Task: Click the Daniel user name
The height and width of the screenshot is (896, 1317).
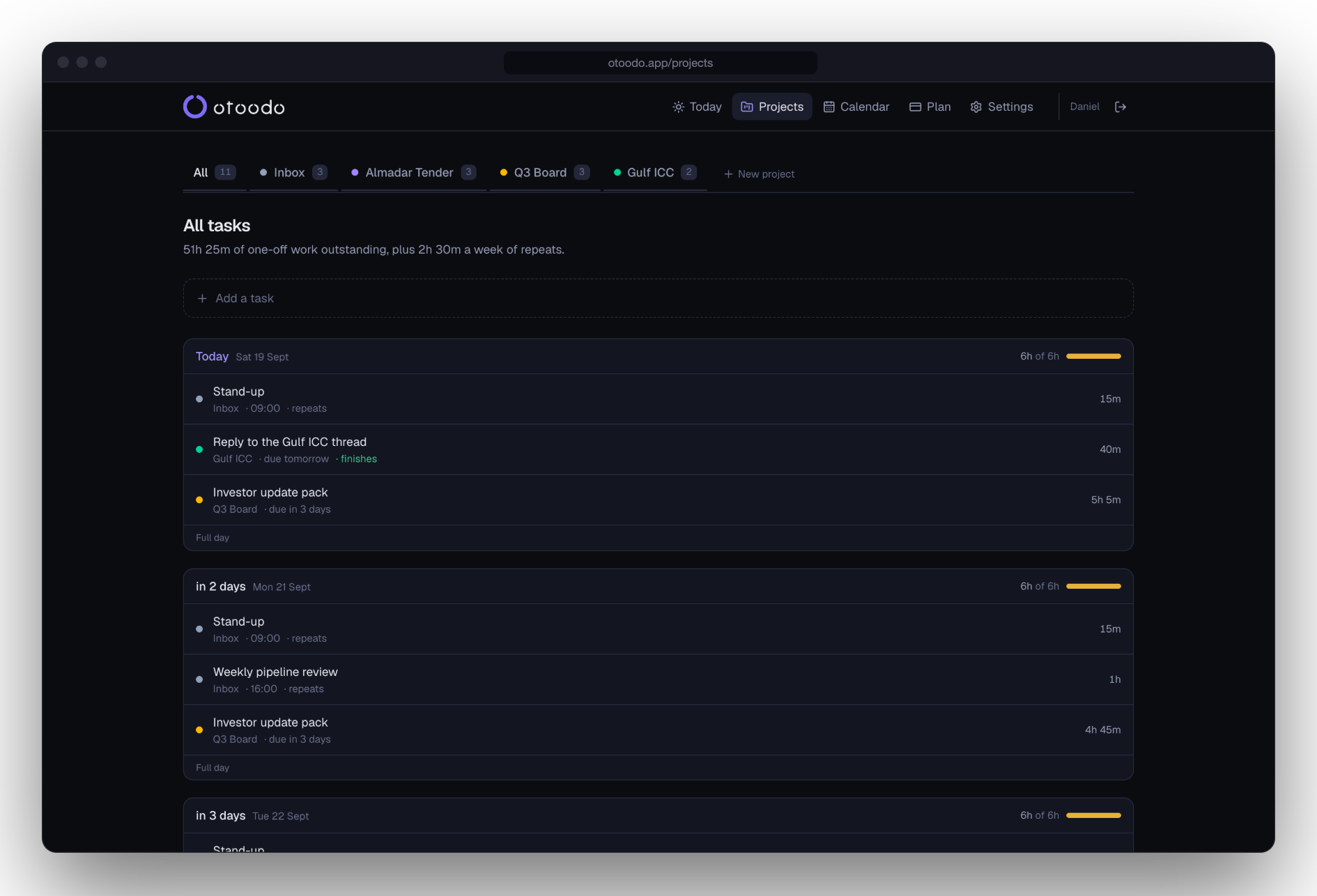Action: coord(1084,107)
